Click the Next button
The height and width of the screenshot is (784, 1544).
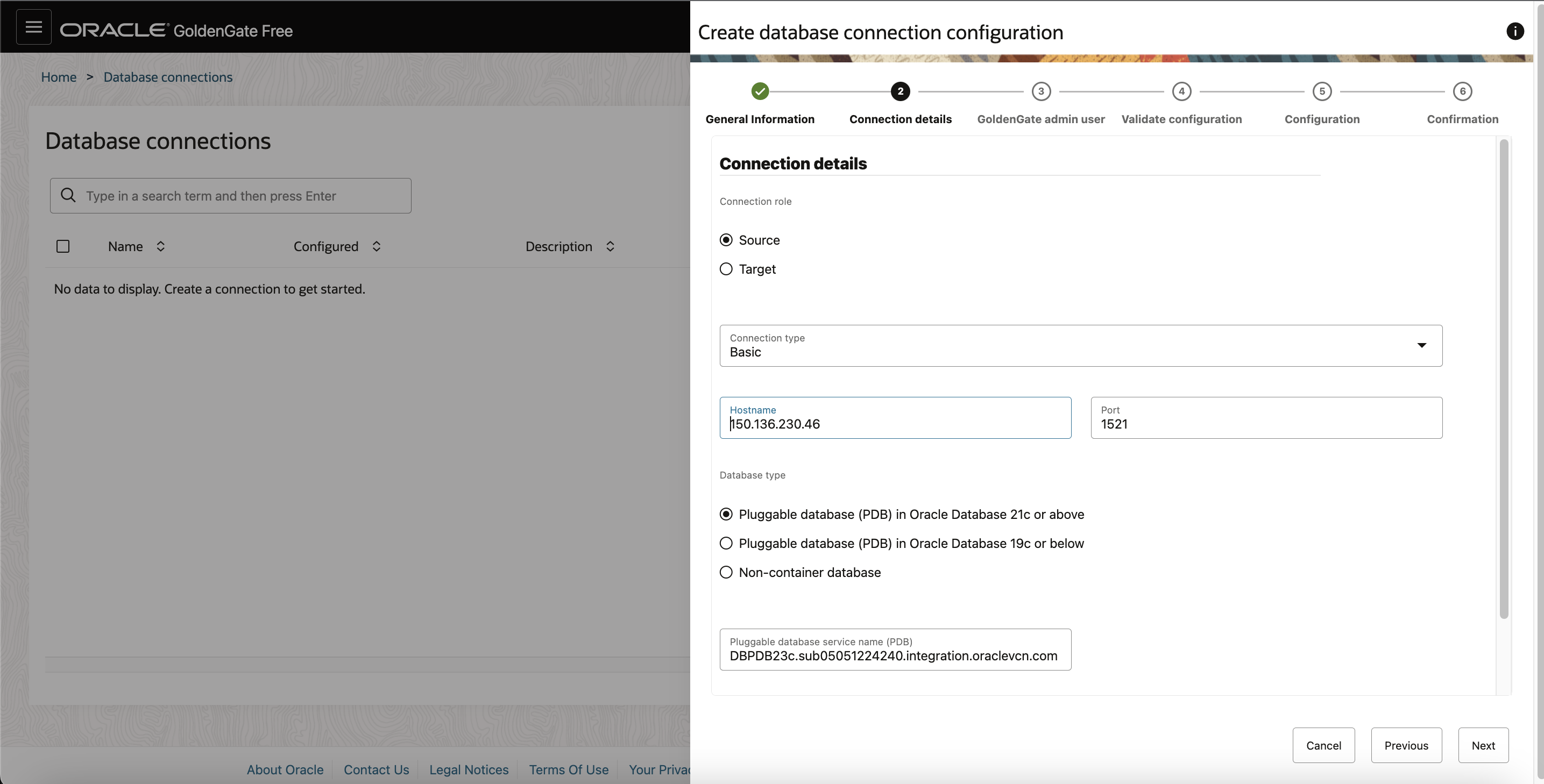pos(1483,745)
